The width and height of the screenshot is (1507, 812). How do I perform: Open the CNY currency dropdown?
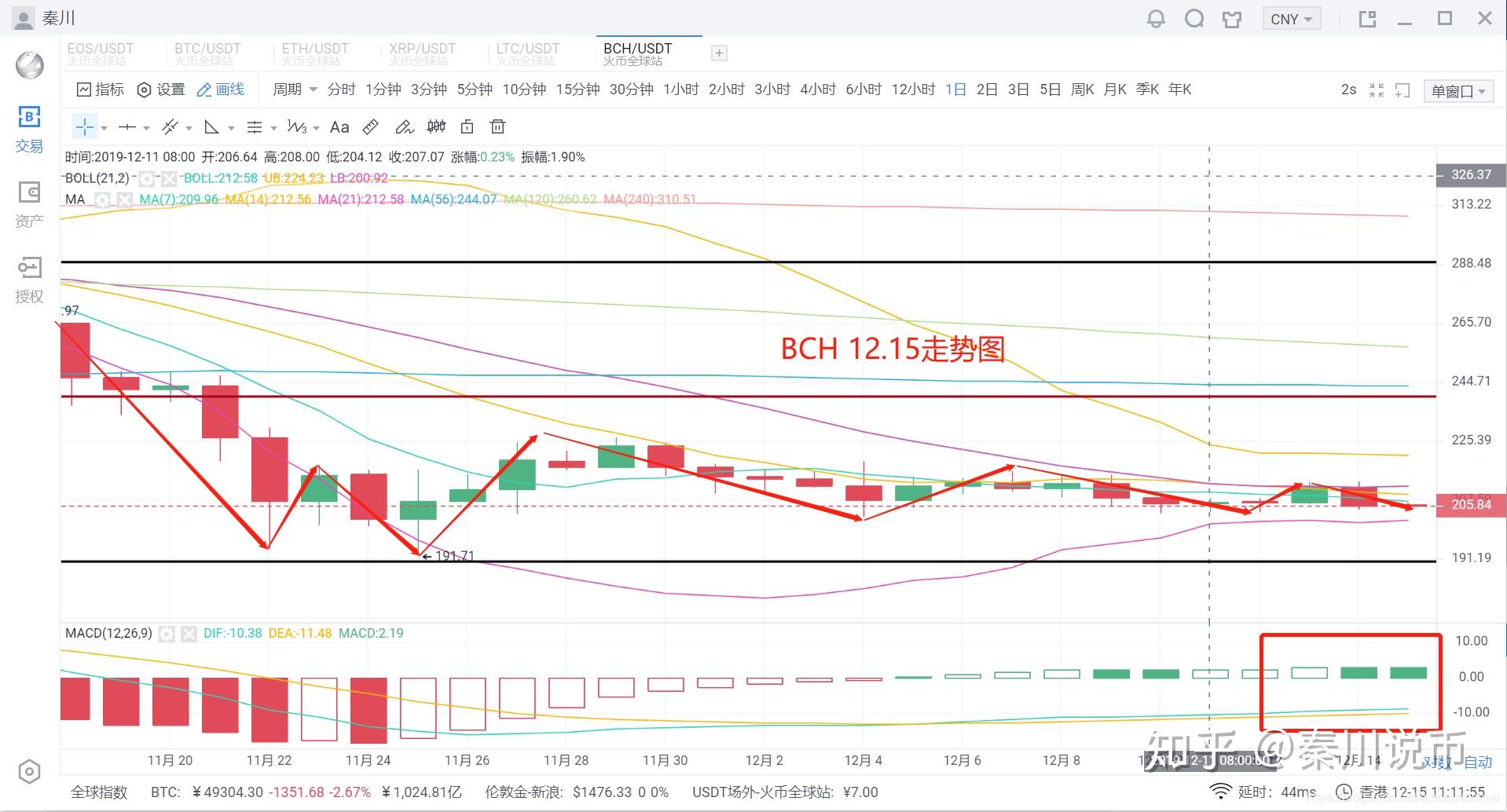pos(1291,19)
